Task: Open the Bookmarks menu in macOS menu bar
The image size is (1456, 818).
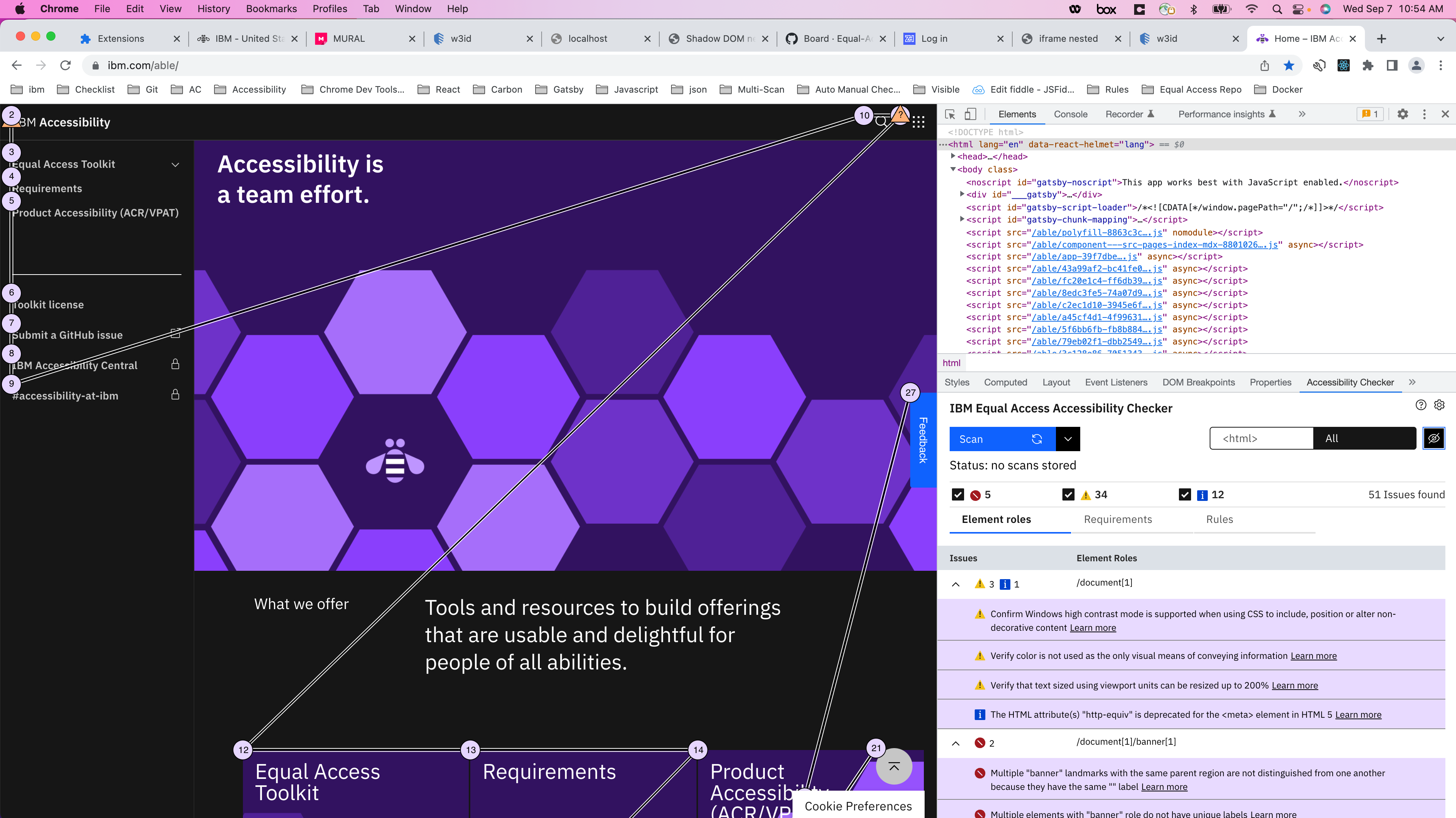Action: [271, 8]
